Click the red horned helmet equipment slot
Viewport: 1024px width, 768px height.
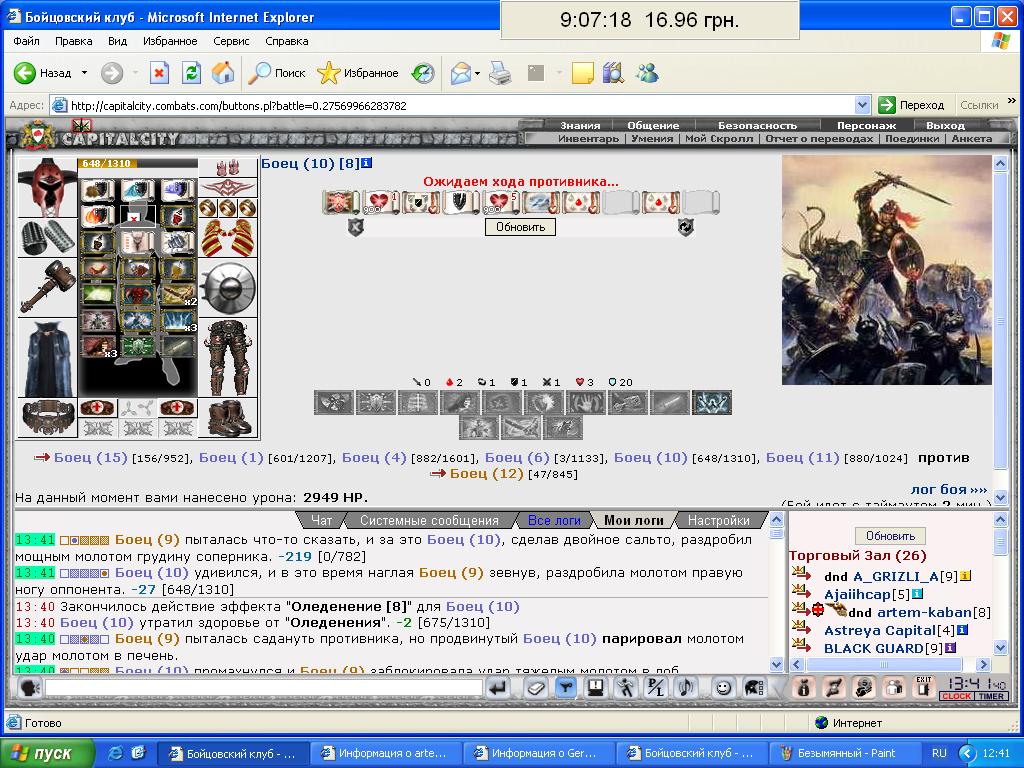click(47, 187)
